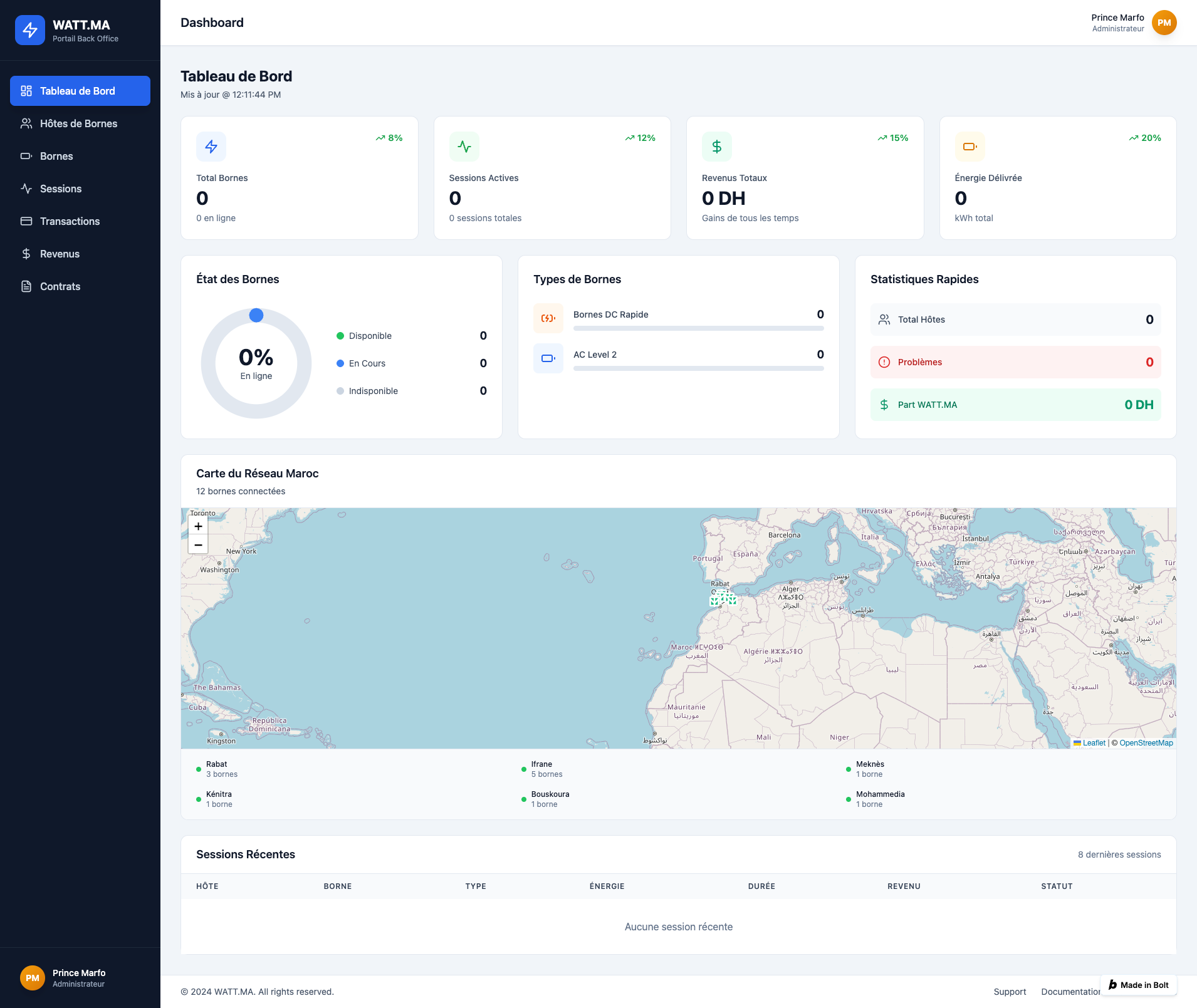The width and height of the screenshot is (1197, 1008).
Task: Click the Problèmes alert icon
Action: pos(884,362)
